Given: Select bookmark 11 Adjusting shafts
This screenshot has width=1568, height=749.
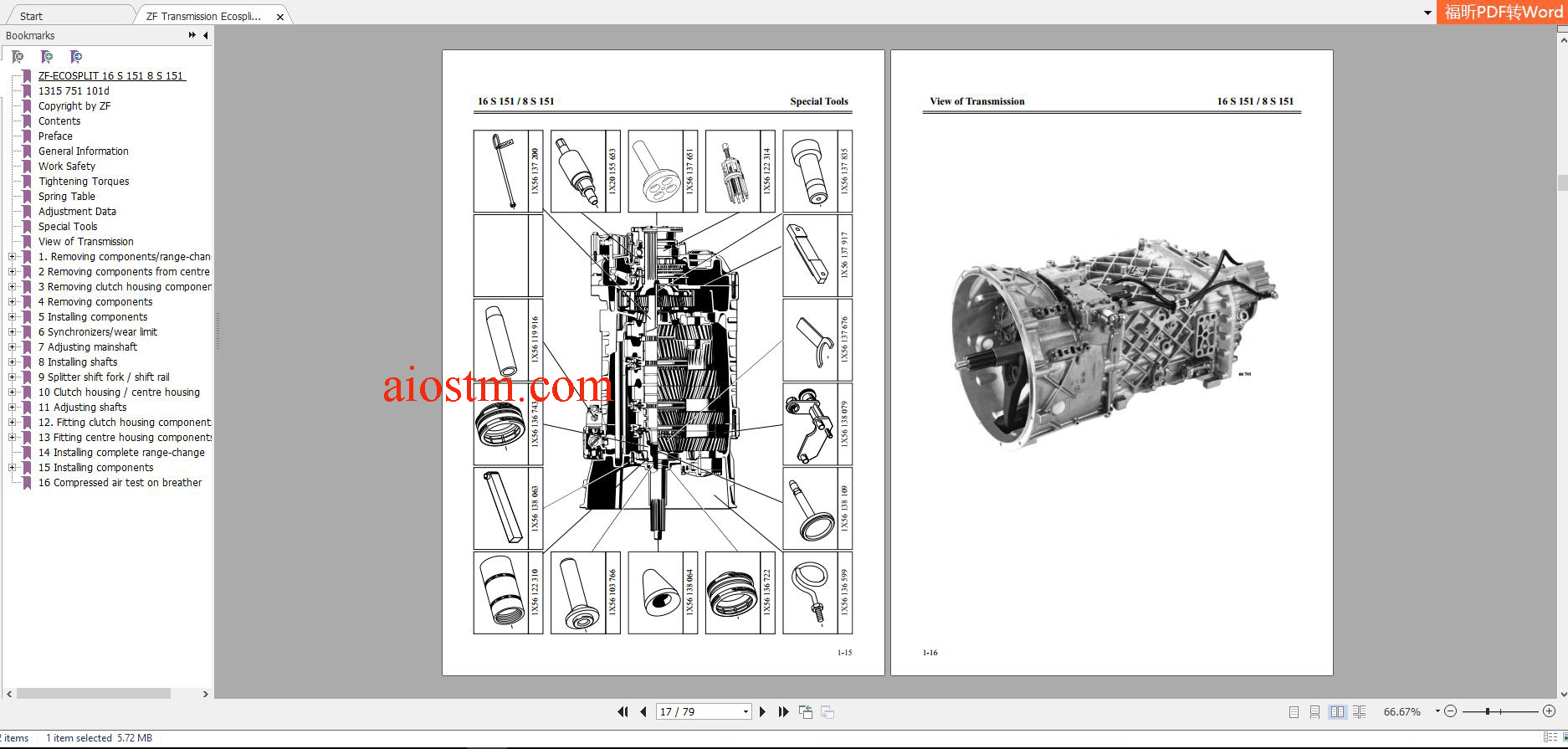Looking at the screenshot, I should [83, 408].
